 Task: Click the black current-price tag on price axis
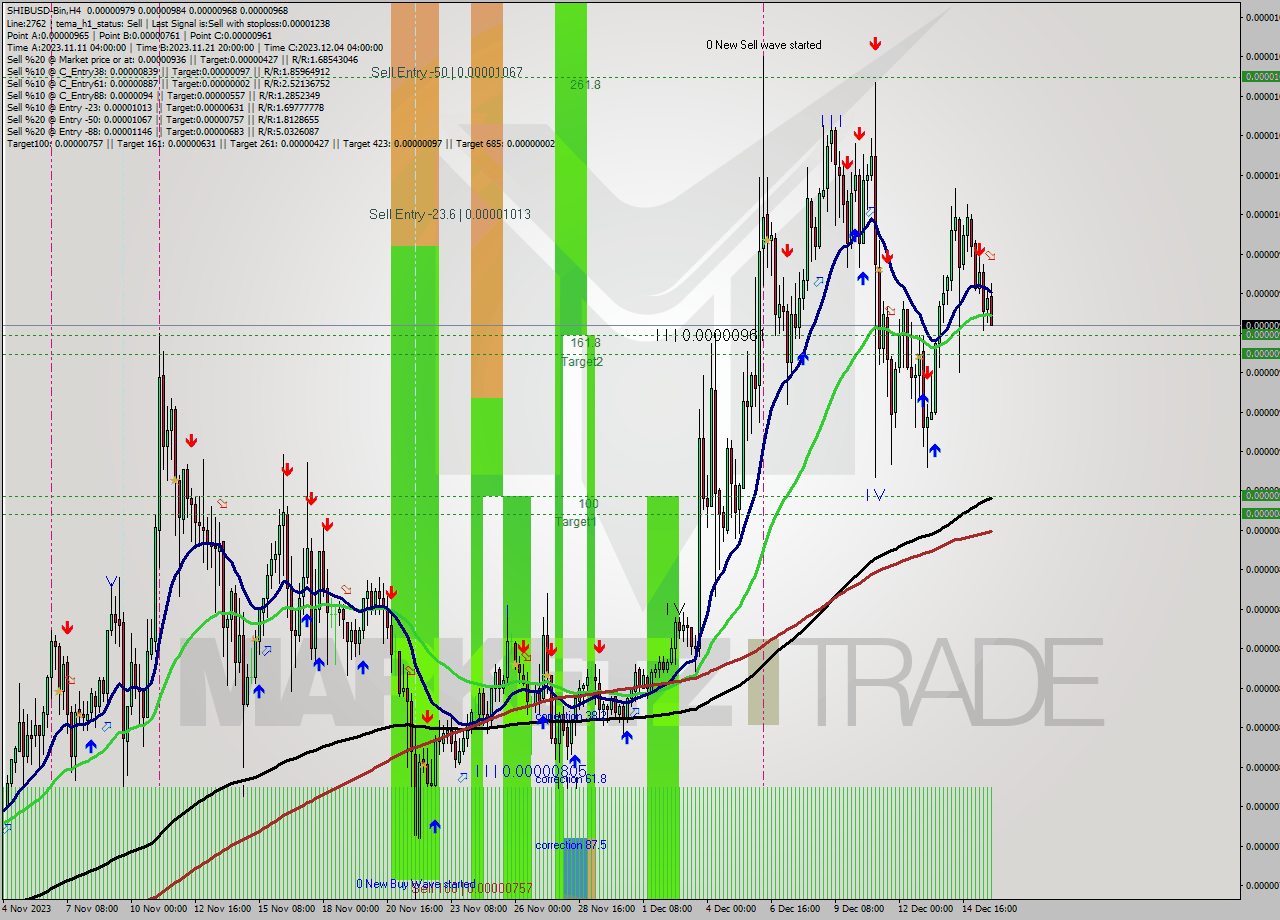tap(1260, 325)
